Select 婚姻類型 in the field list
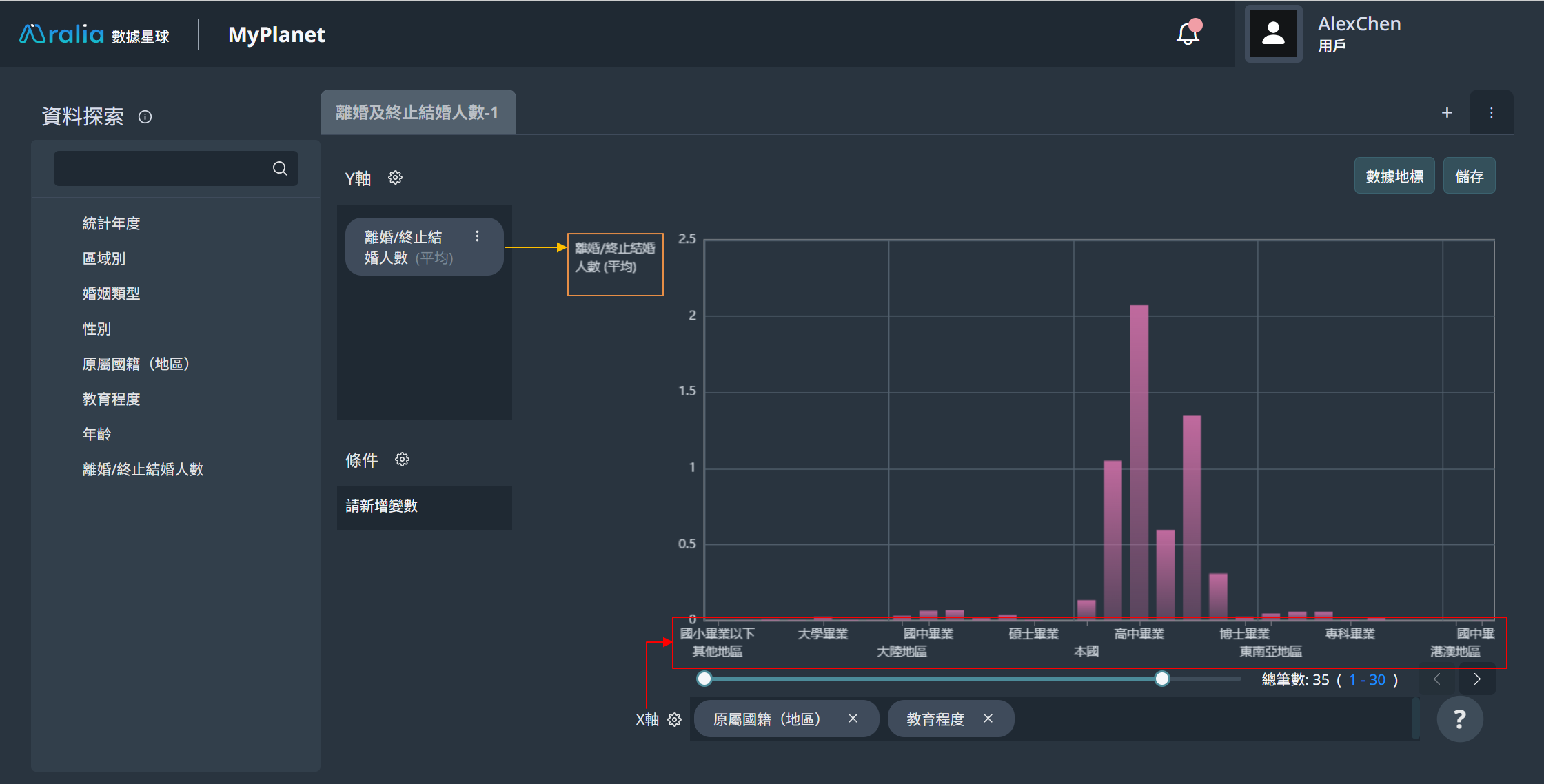1544x784 pixels. (111, 293)
